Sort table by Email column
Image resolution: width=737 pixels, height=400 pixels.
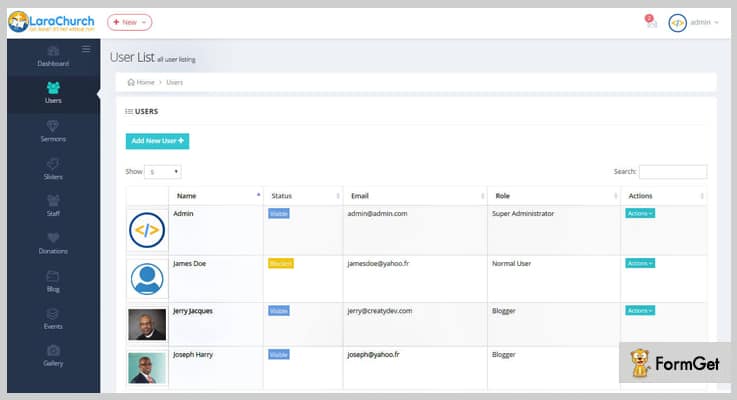coord(415,196)
